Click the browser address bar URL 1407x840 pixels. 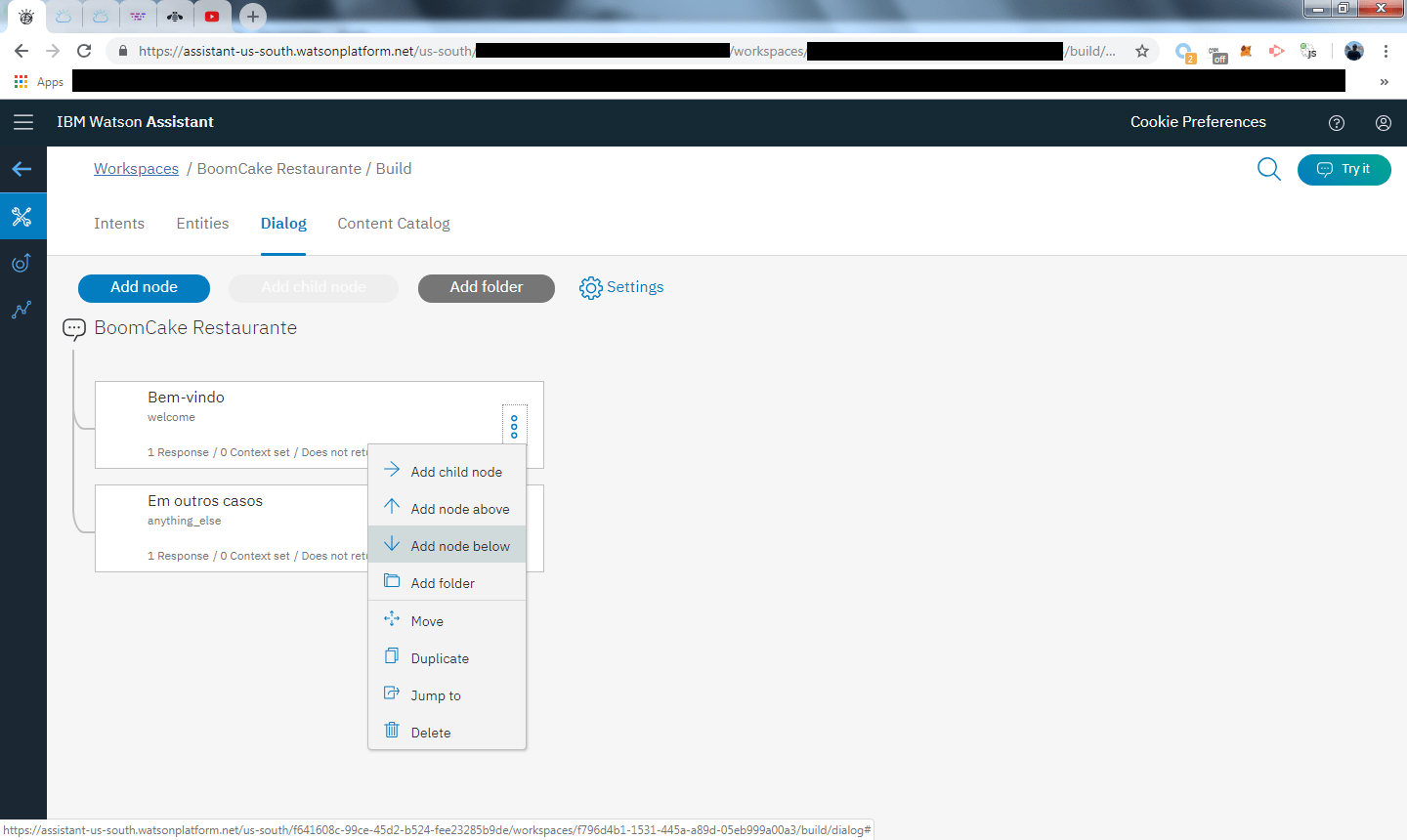[625, 51]
